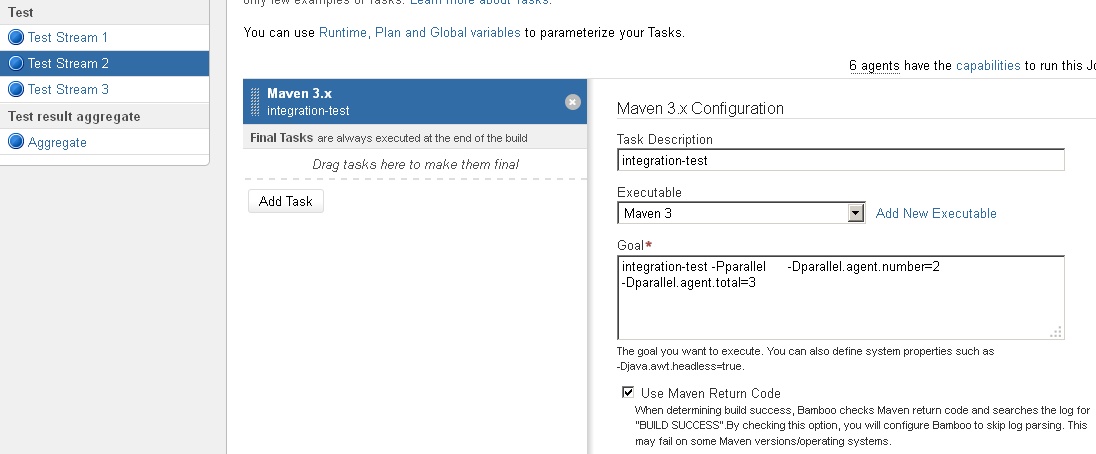Click the Use Maven Return Code label
Screen dimensions: 1096x454
(710, 393)
